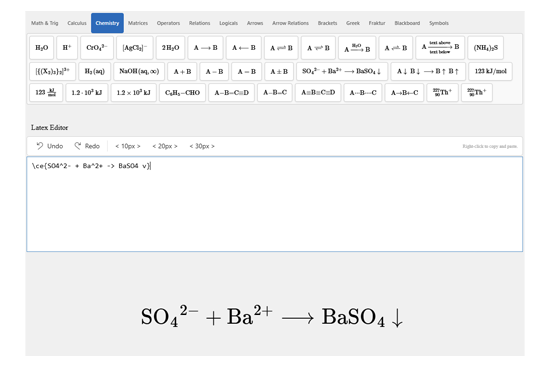550x380 pixels.
Task: Switch to the Blackboard tab
Action: tap(407, 23)
